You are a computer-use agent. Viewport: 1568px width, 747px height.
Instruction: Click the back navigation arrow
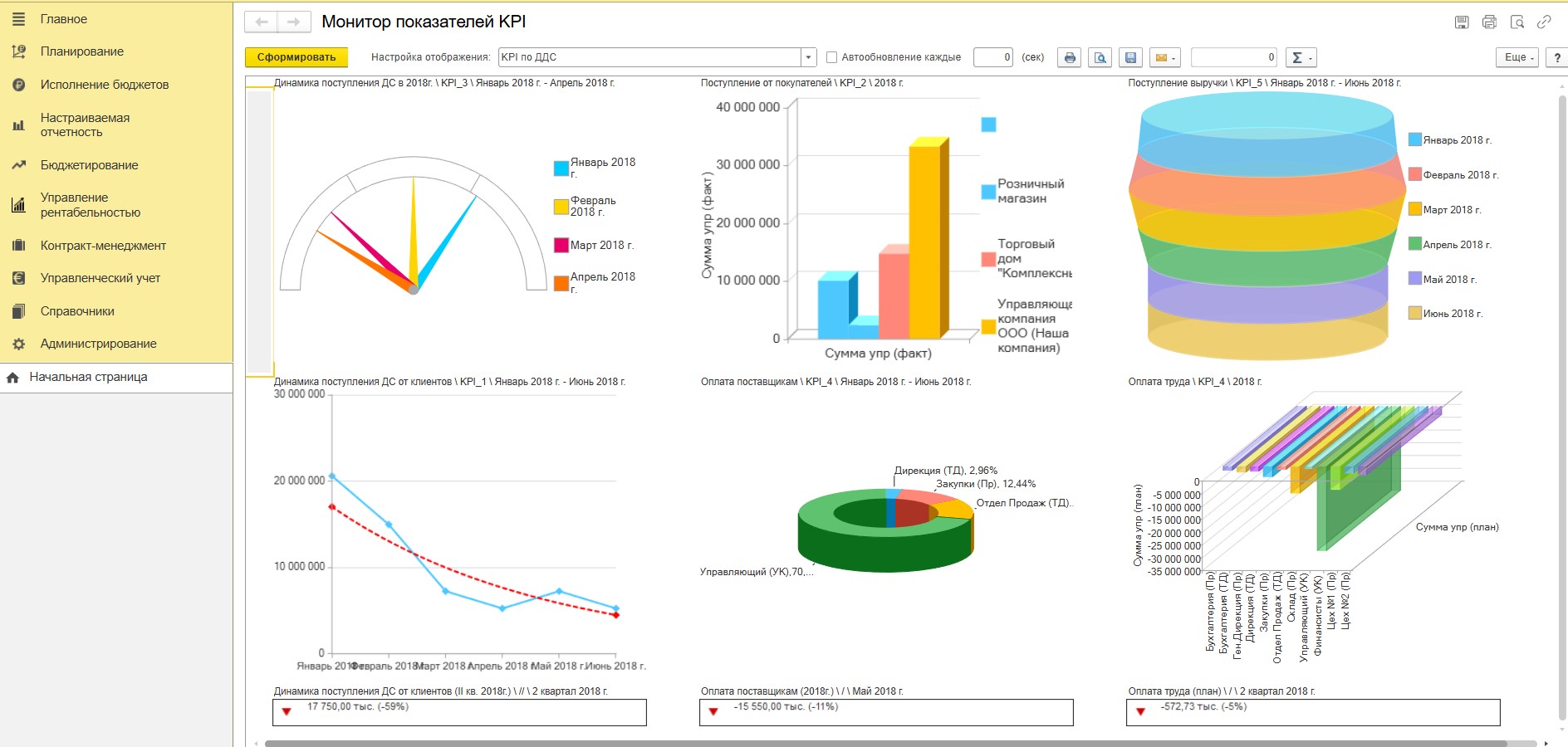point(262,22)
